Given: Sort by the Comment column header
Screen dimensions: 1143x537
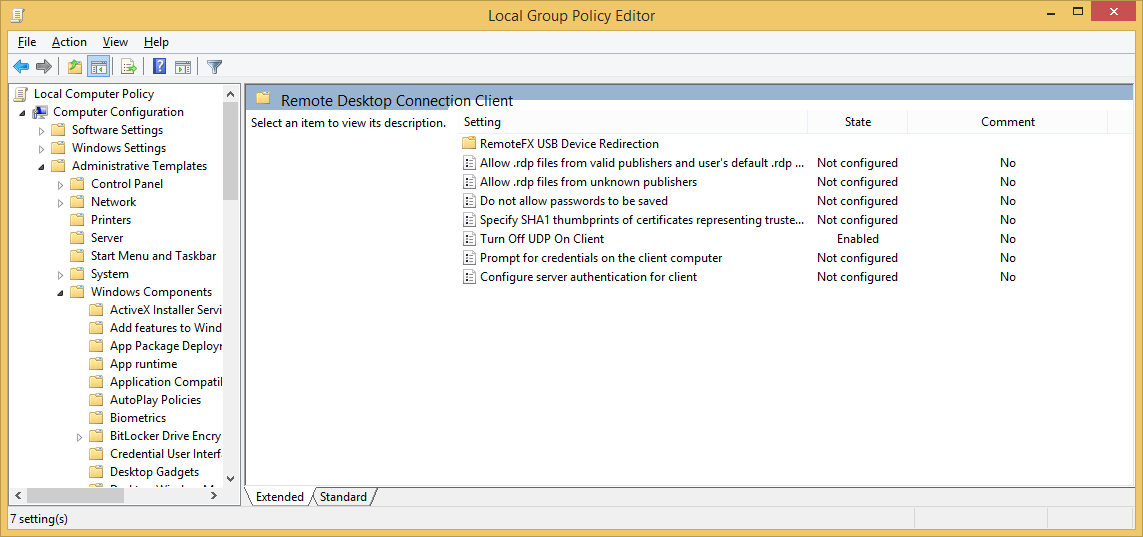Looking at the screenshot, I should point(1007,122).
